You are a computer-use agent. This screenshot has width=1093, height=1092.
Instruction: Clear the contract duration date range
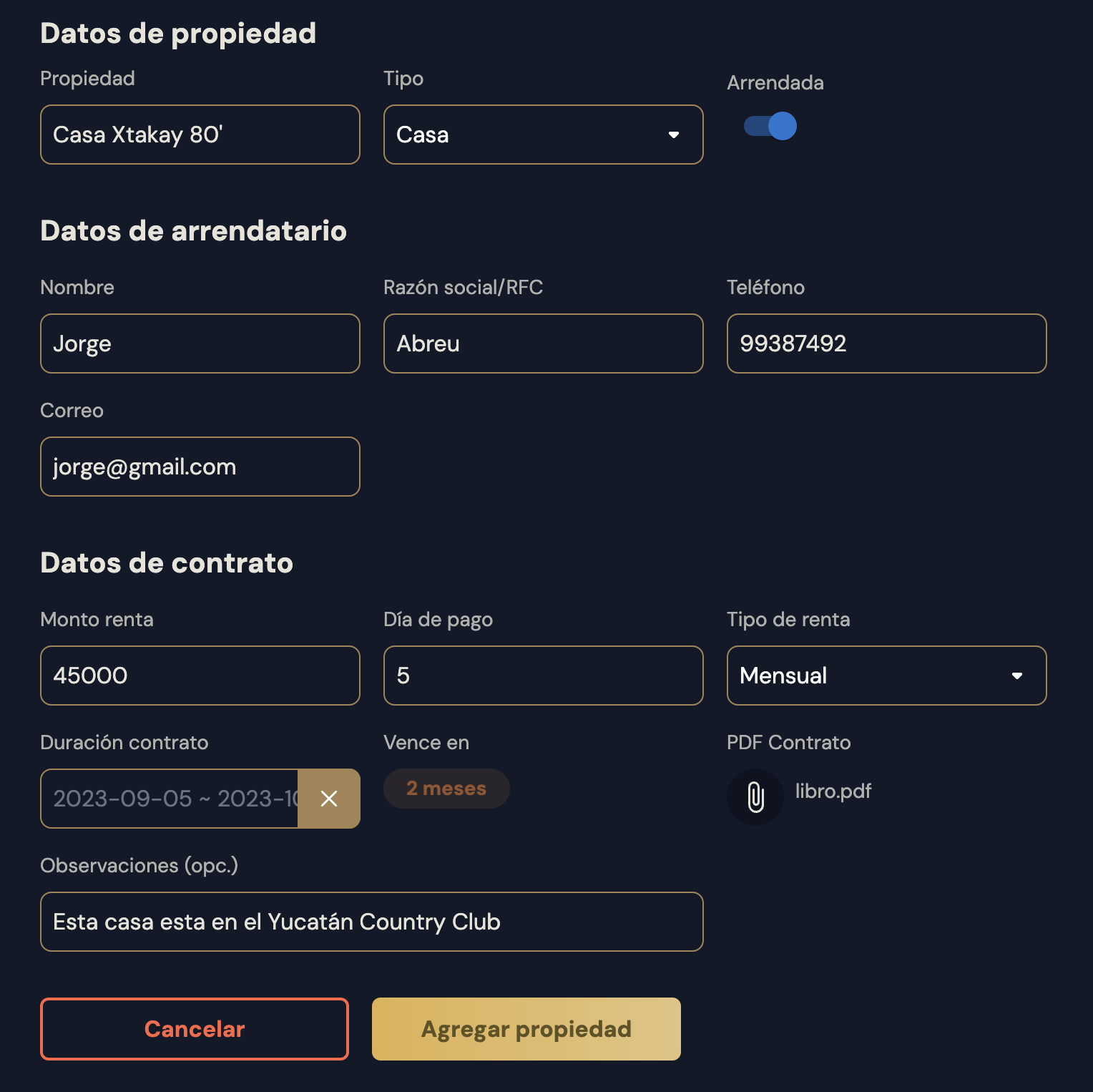pyautogui.click(x=329, y=799)
